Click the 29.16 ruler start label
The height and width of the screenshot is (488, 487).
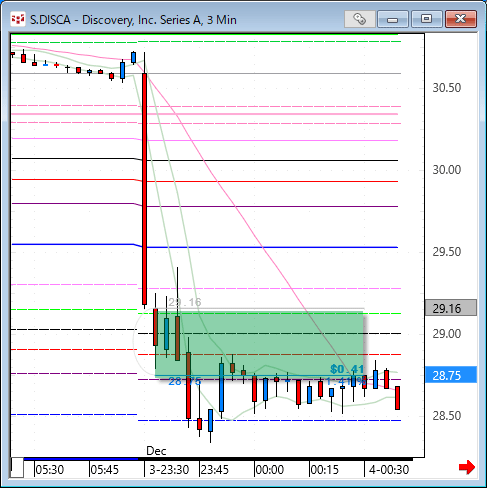pyautogui.click(x=185, y=302)
